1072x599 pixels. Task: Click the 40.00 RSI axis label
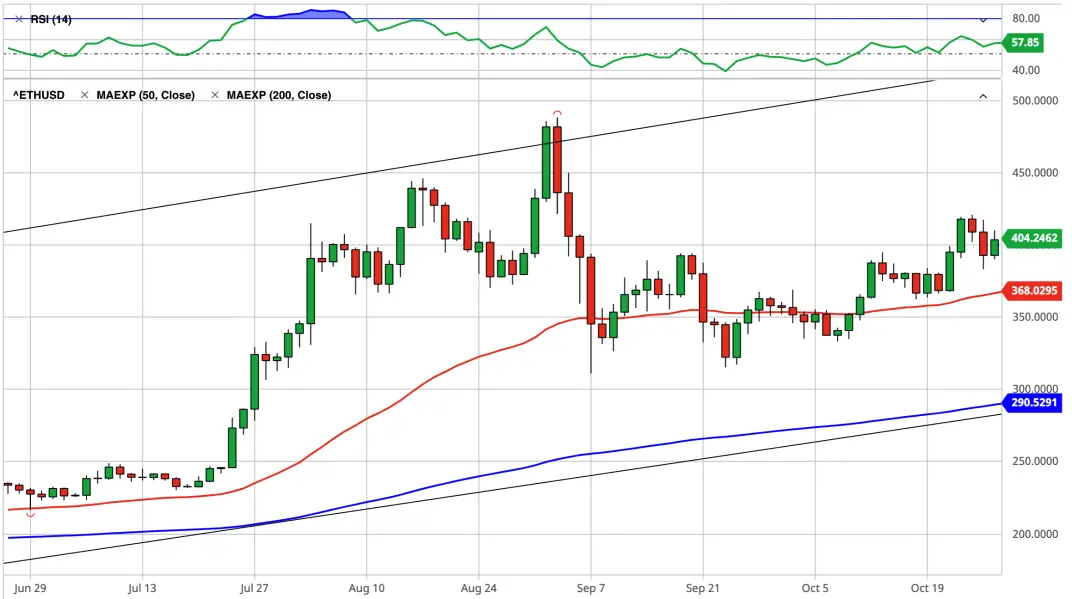click(x=1026, y=70)
